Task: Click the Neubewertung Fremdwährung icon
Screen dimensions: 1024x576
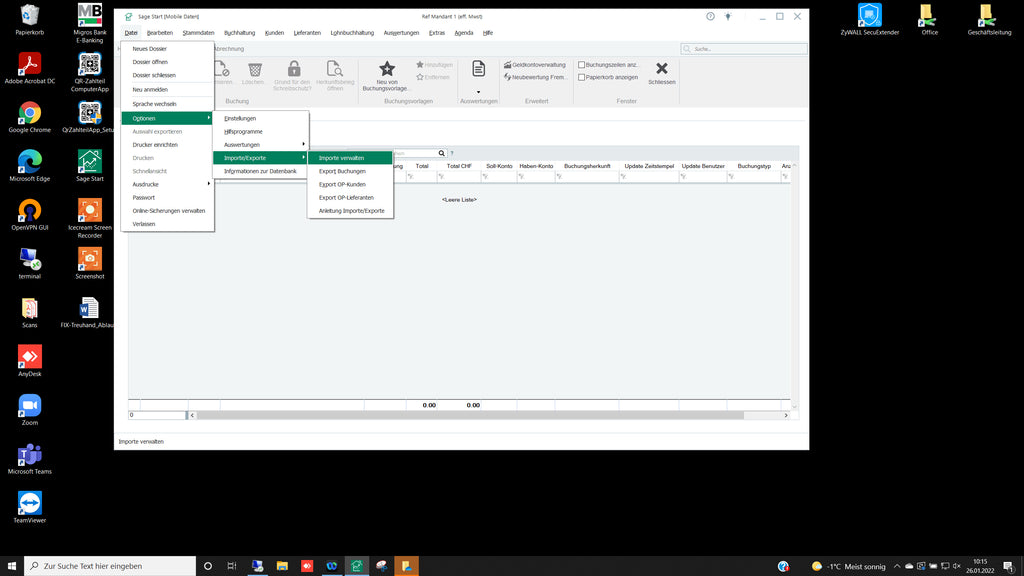Action: click(x=509, y=77)
